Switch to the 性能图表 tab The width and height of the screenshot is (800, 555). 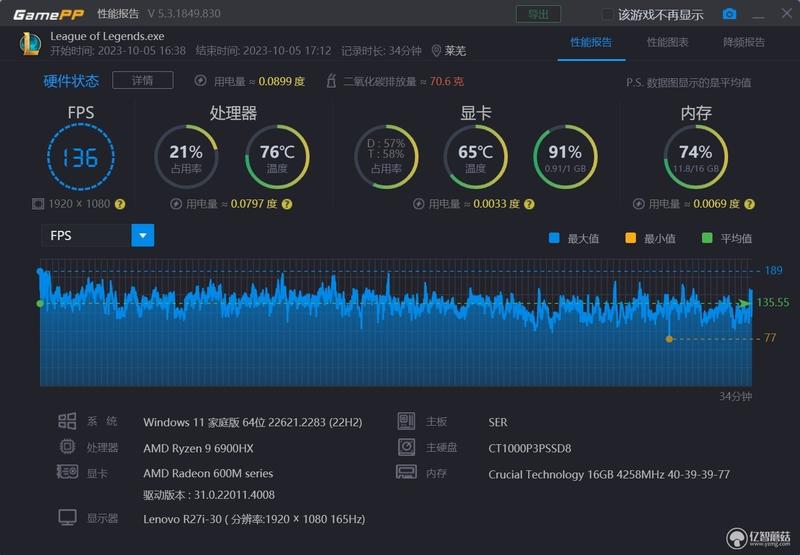tap(667, 42)
